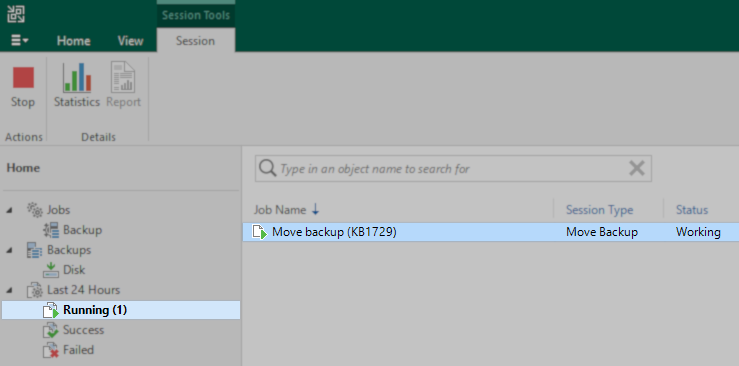This screenshot has width=739, height=366.
Task: Switch to the View ribbon tab
Action: (x=131, y=41)
